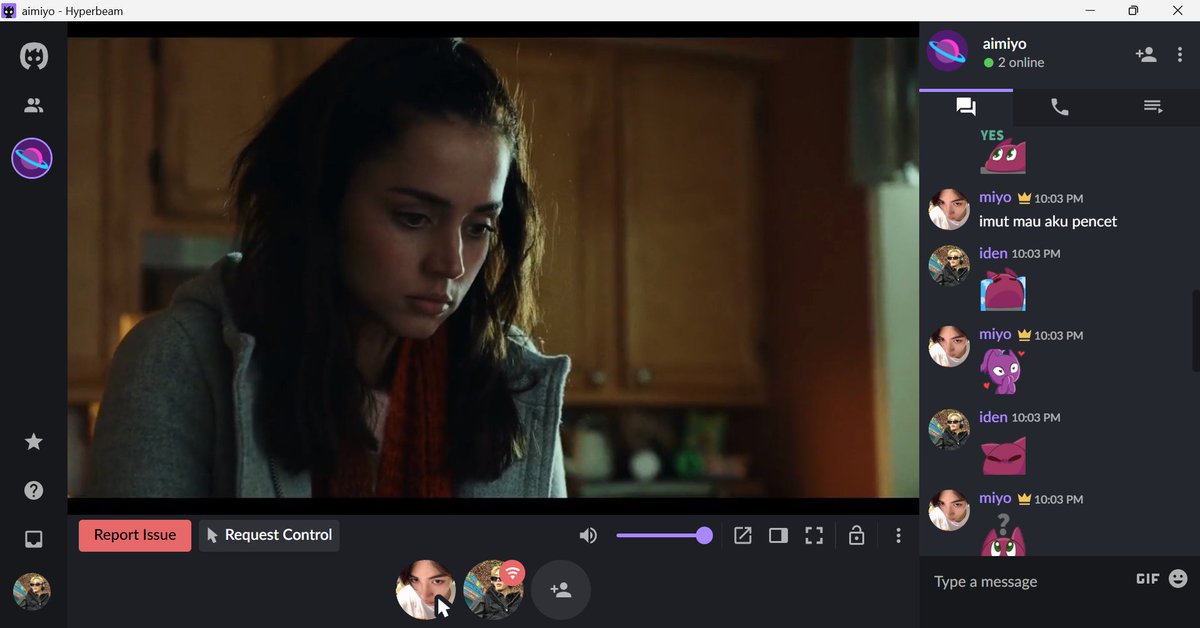Viewport: 1200px width, 628px height.
Task: Click miyo's question mark sticker
Action: point(1003,533)
